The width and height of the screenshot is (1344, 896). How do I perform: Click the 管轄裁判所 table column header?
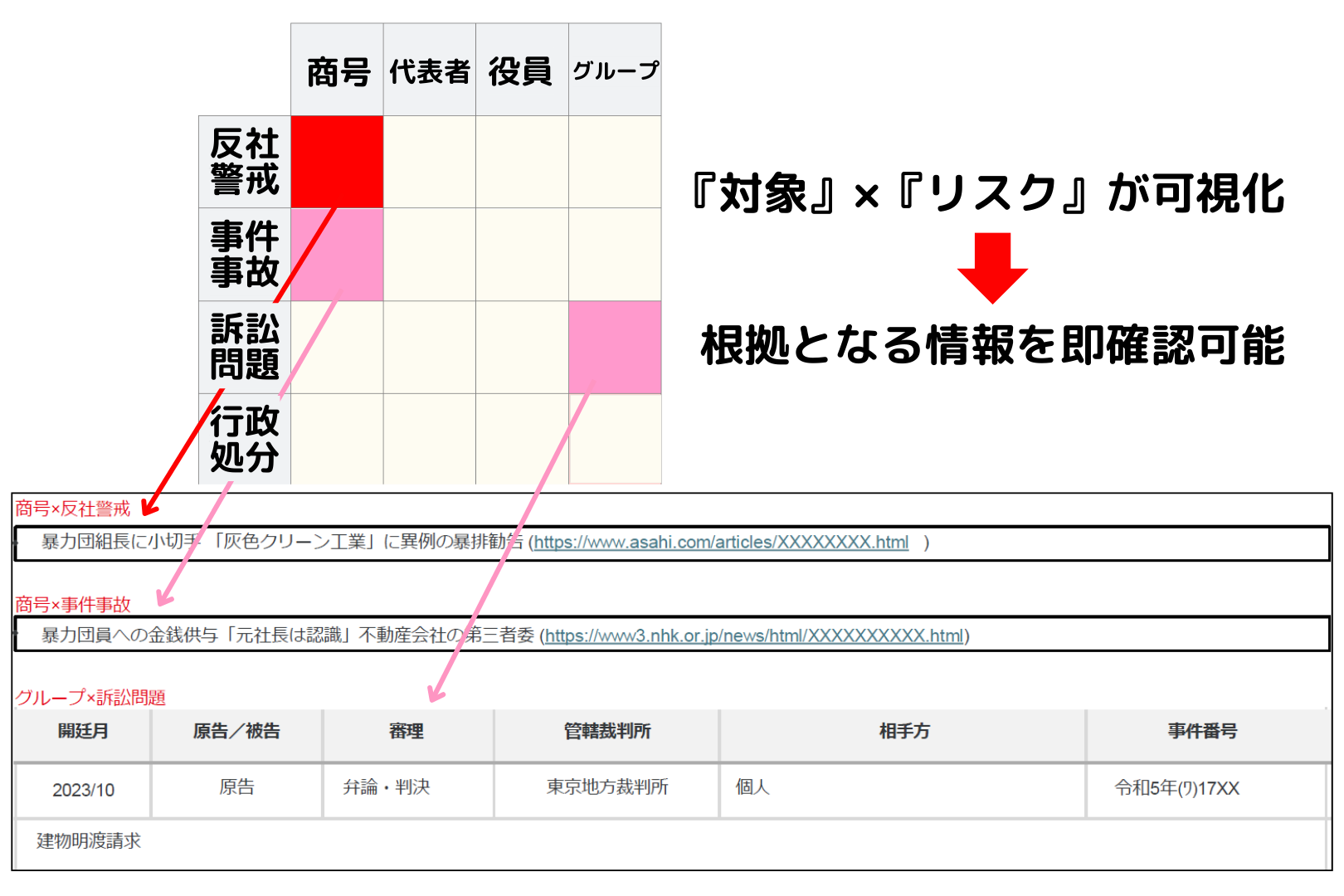tap(607, 731)
